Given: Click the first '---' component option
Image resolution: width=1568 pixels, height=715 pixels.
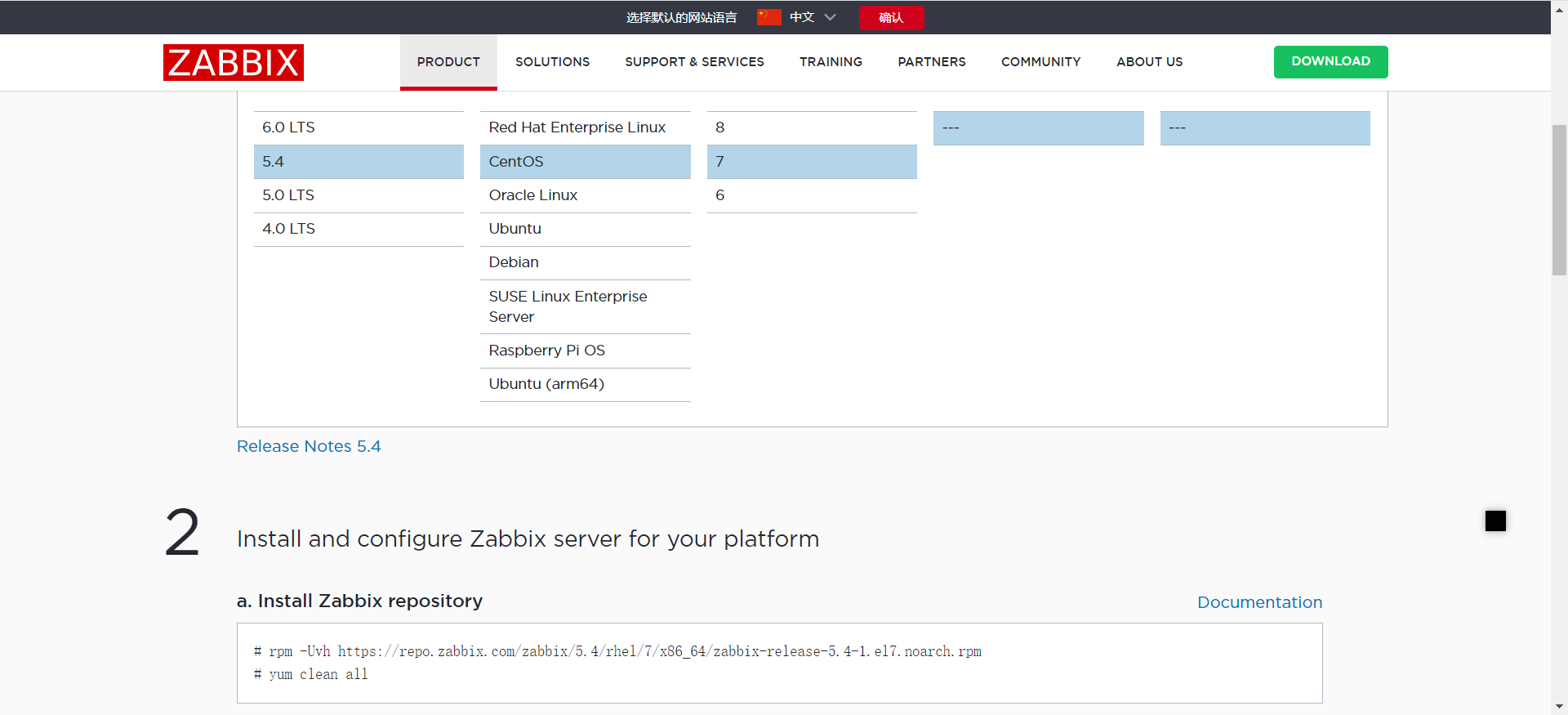Looking at the screenshot, I should (1038, 128).
